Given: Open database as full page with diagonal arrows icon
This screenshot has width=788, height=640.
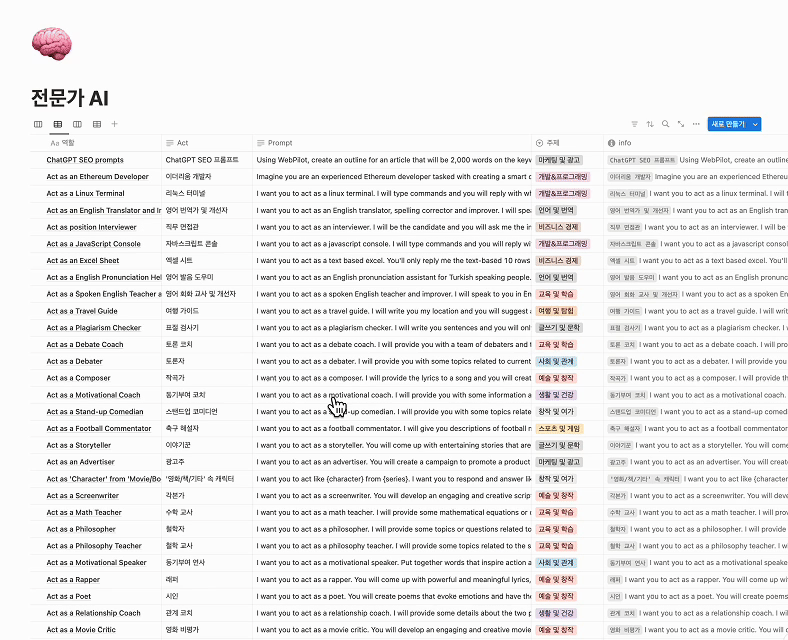Looking at the screenshot, I should click(x=681, y=124).
